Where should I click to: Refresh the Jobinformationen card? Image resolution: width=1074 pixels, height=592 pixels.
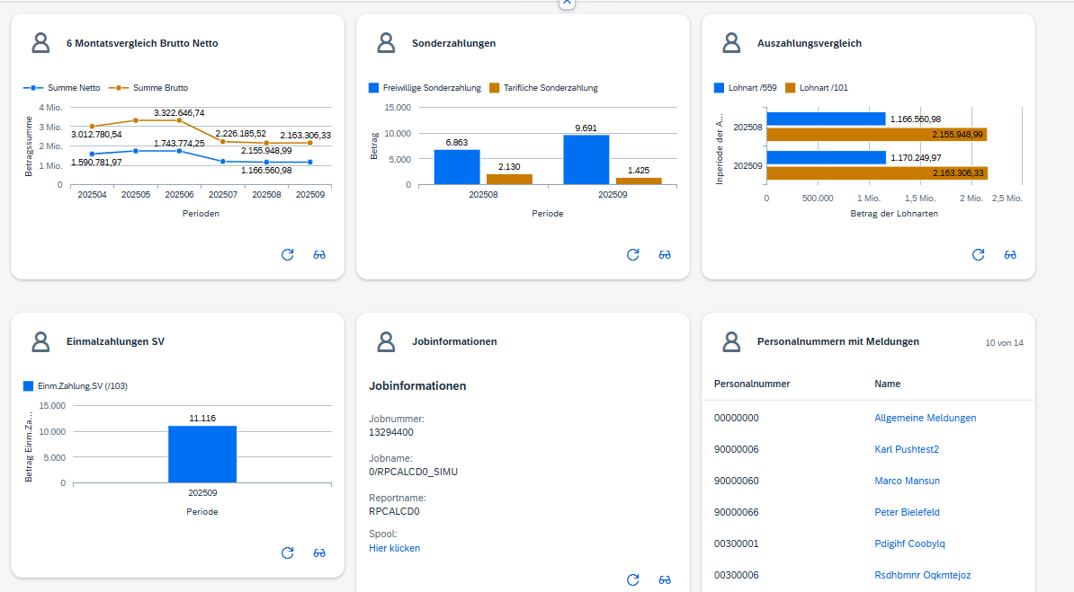point(633,579)
